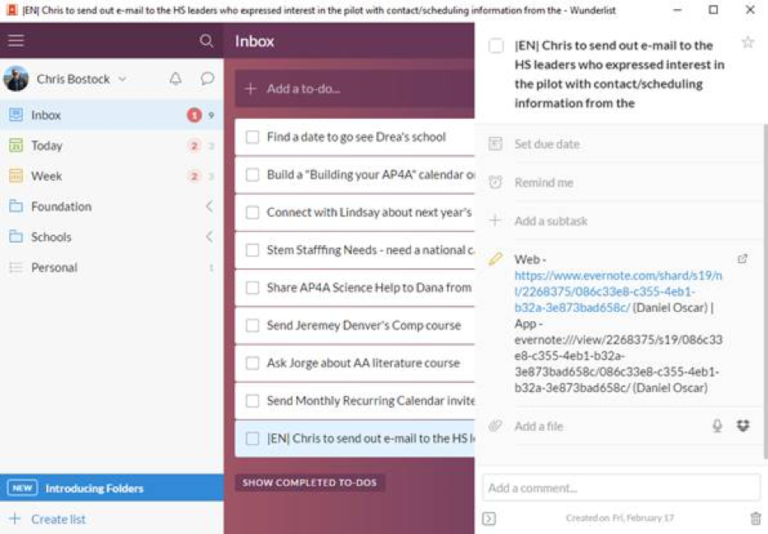The width and height of the screenshot is (768, 534).
Task: Open the Week smart list
Action: click(x=112, y=176)
